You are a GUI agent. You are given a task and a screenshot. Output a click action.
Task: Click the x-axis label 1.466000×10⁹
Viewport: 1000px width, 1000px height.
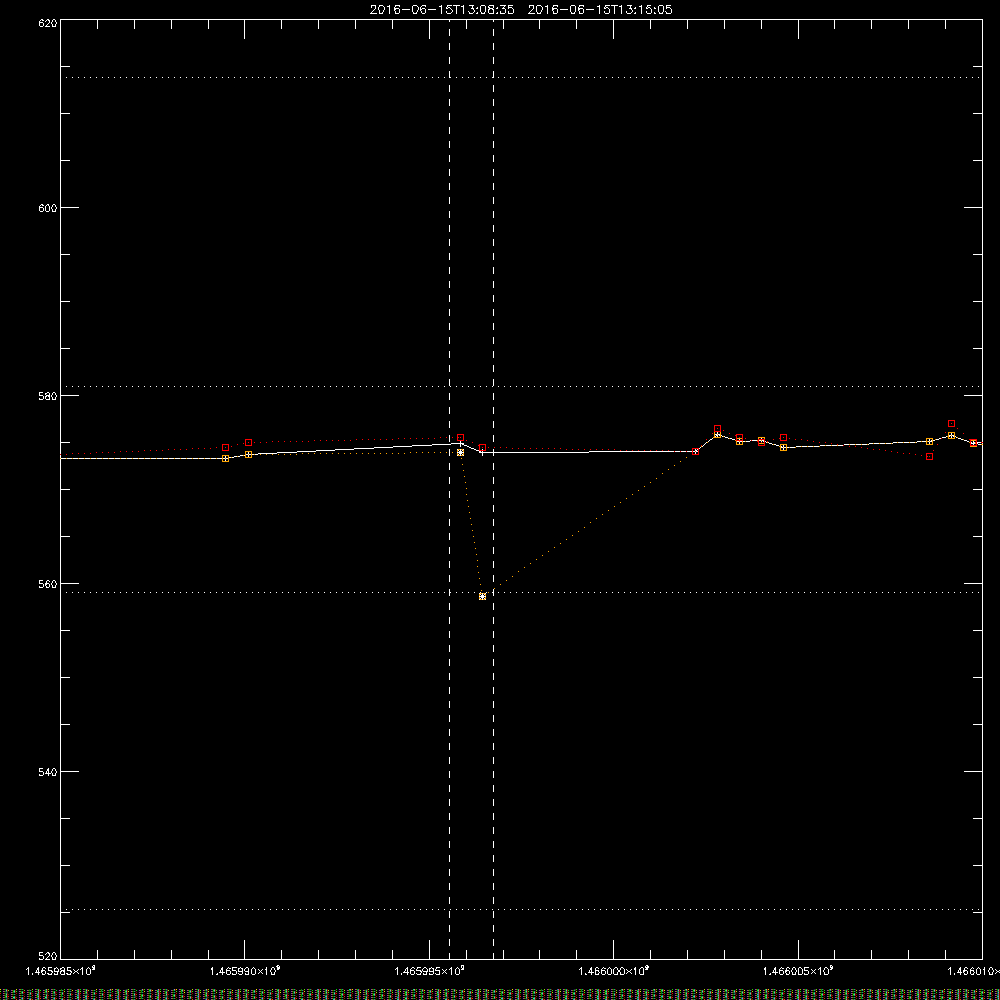click(614, 971)
